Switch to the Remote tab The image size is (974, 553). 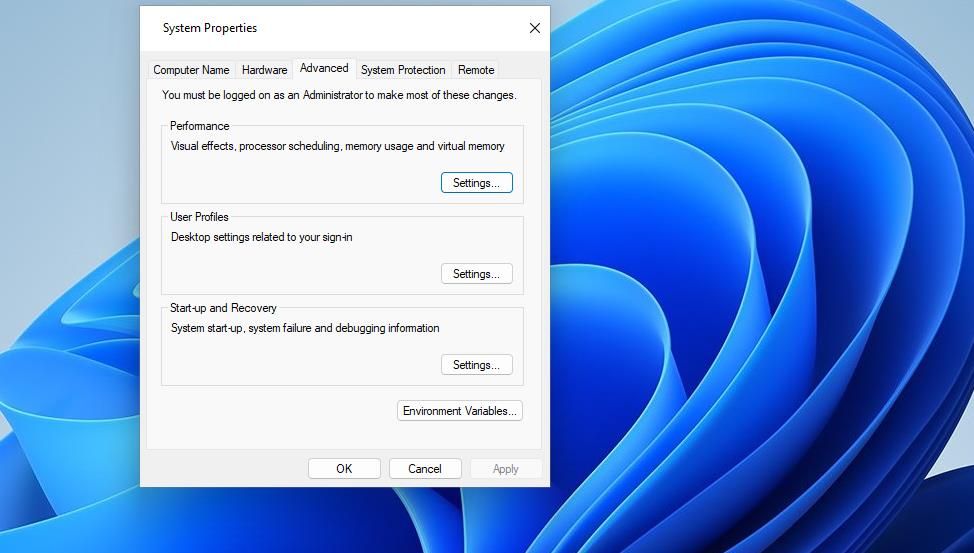click(476, 70)
